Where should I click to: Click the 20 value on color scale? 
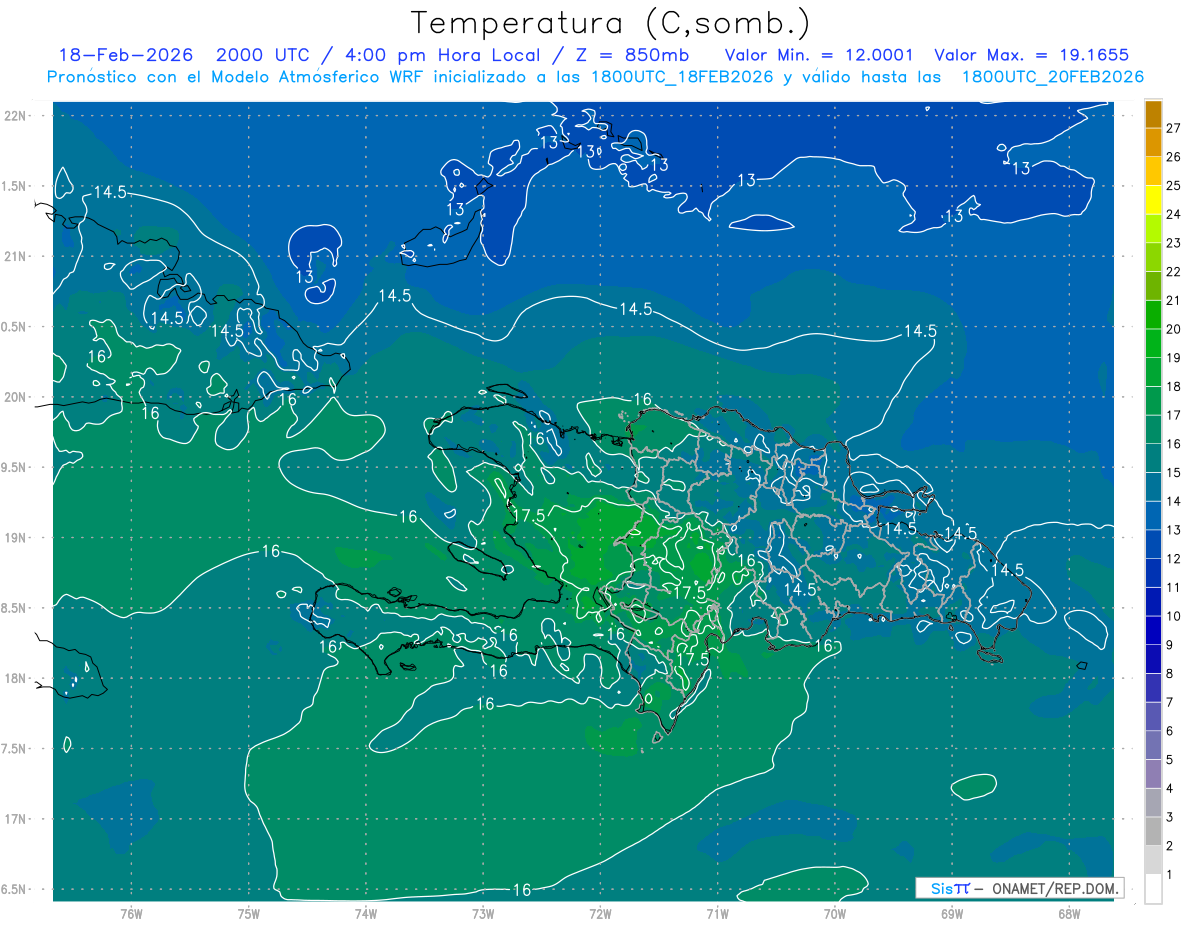click(1173, 328)
